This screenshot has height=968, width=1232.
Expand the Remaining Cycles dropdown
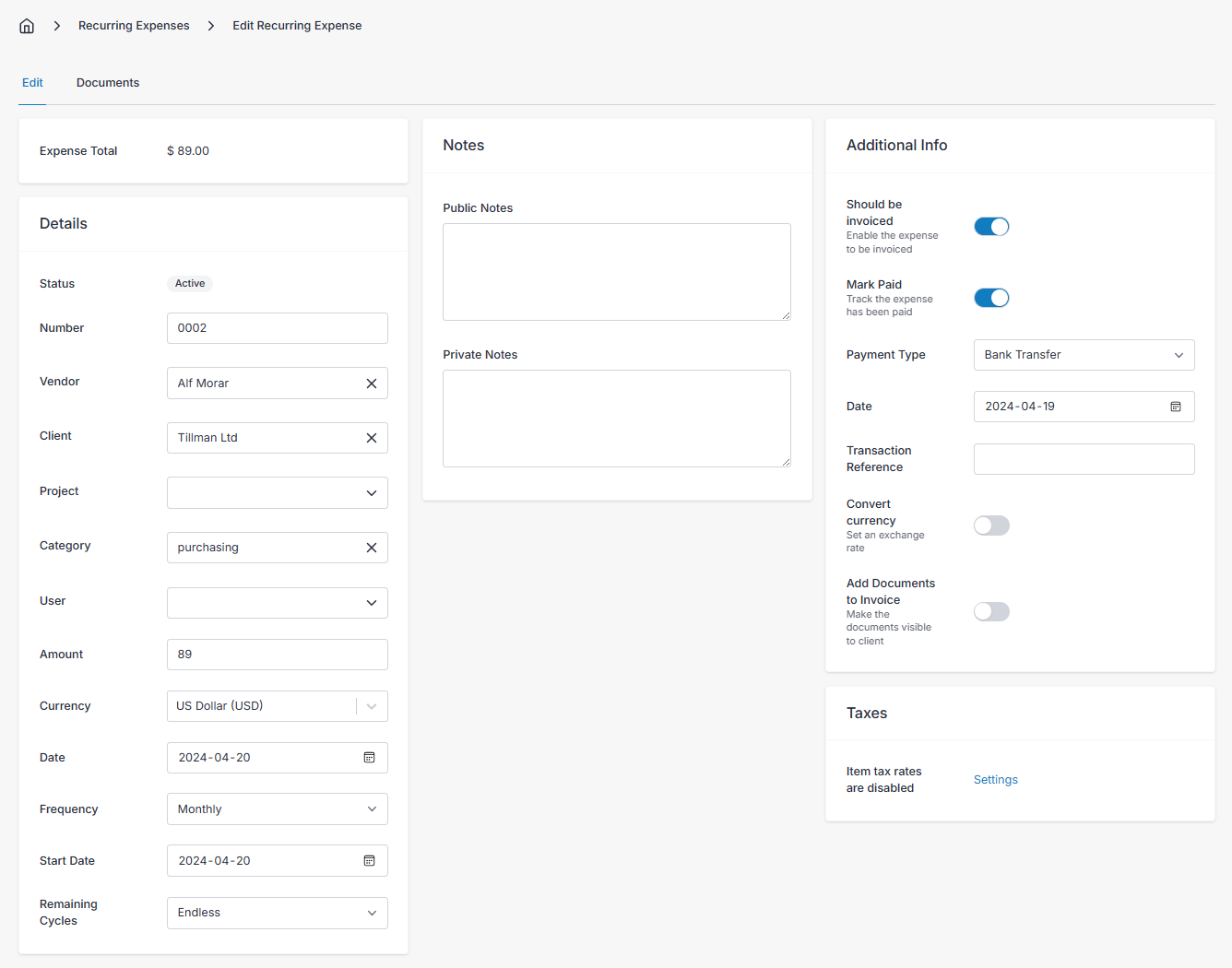click(277, 913)
